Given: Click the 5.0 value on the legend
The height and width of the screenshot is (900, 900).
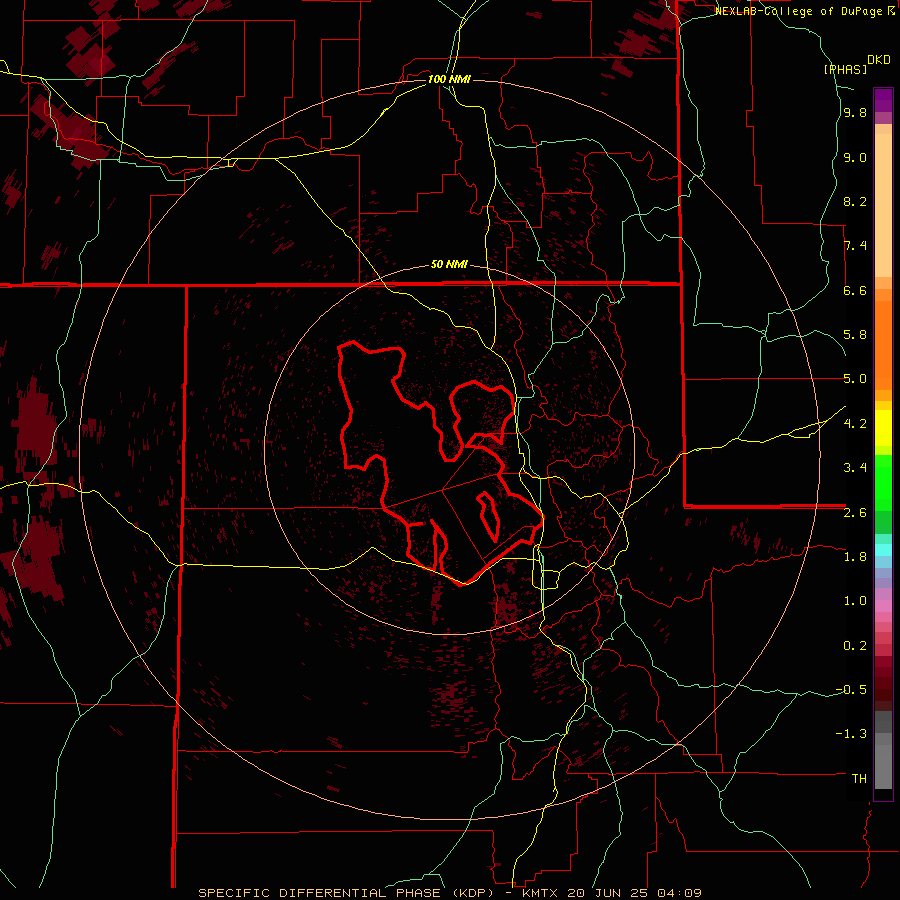Looking at the screenshot, I should coord(855,379).
